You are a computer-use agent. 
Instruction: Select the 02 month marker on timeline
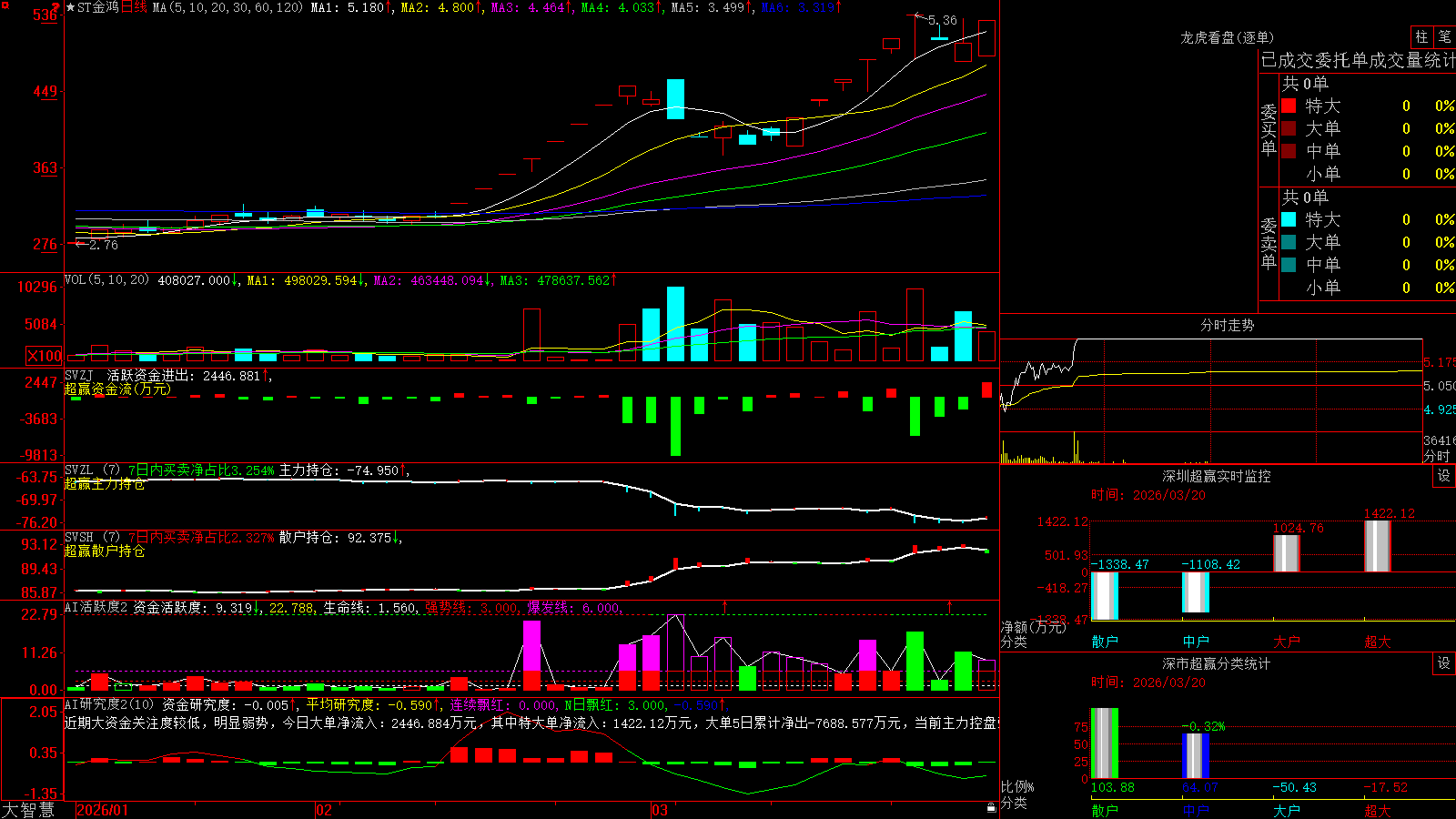point(324,810)
